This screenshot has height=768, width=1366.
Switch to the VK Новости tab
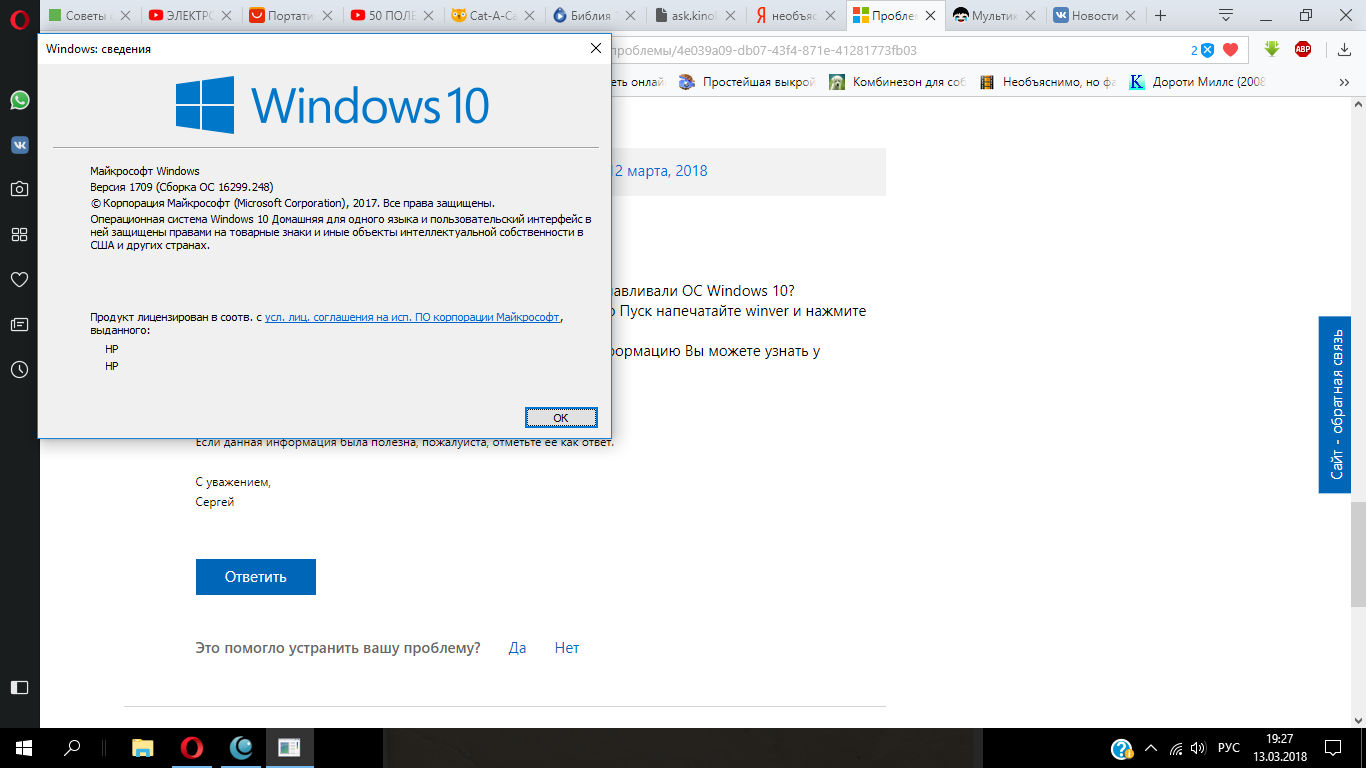click(1095, 15)
